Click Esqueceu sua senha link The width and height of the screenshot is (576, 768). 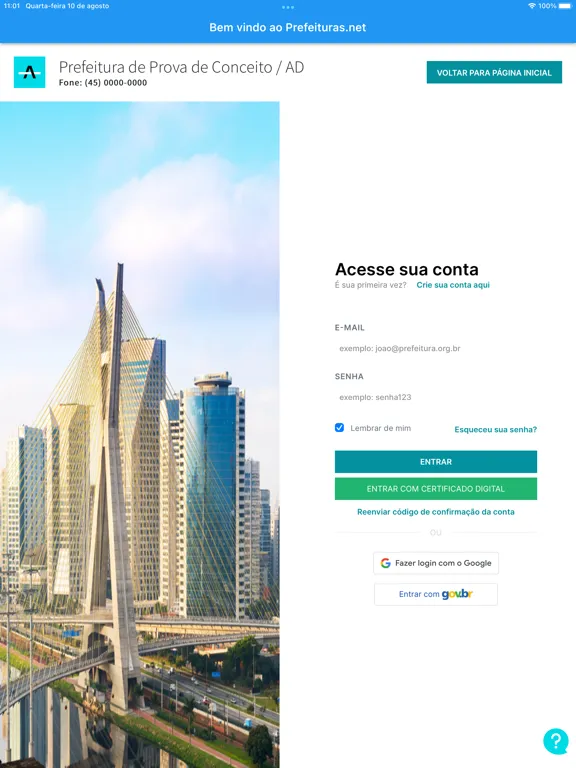(496, 430)
